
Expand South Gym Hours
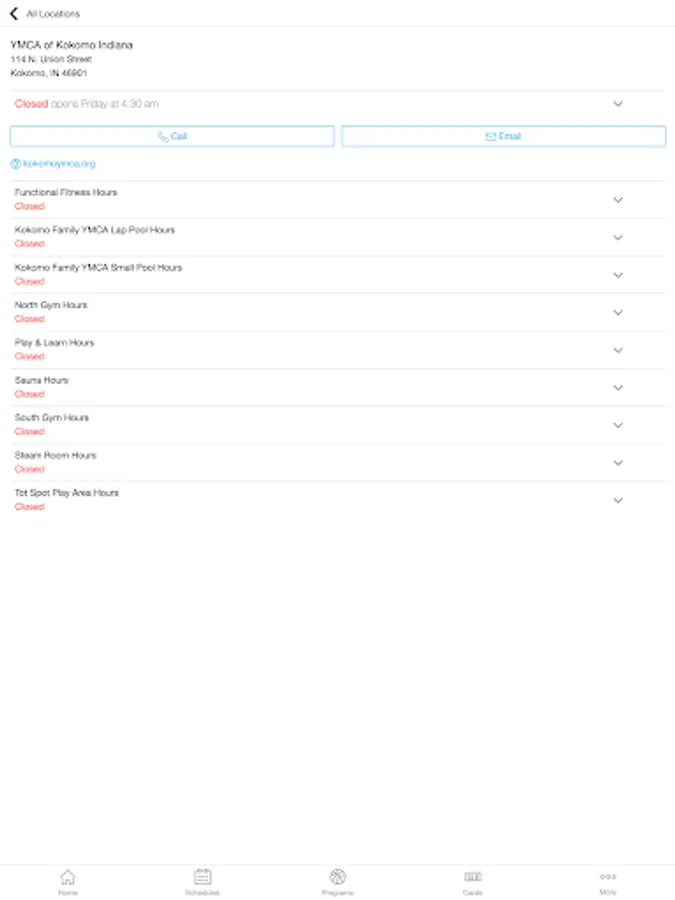618,425
